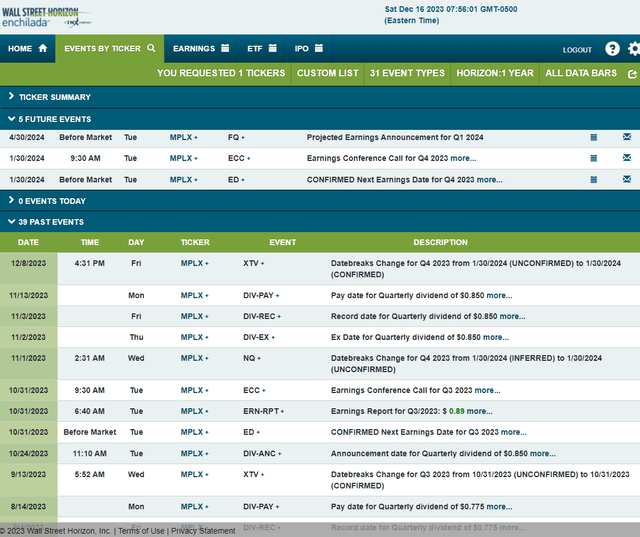Expand the 0 Events Today section
The image size is (640, 537).
tap(320, 201)
